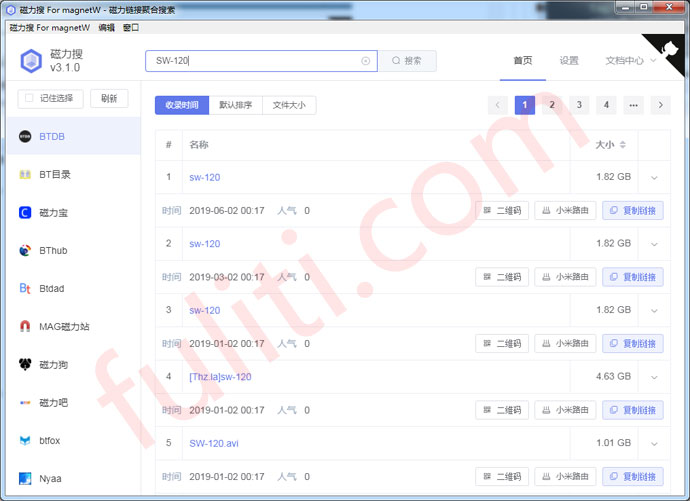The width and height of the screenshot is (690, 501).
Task: Open the 编辑 menu in menu bar
Action: pyautogui.click(x=106, y=28)
